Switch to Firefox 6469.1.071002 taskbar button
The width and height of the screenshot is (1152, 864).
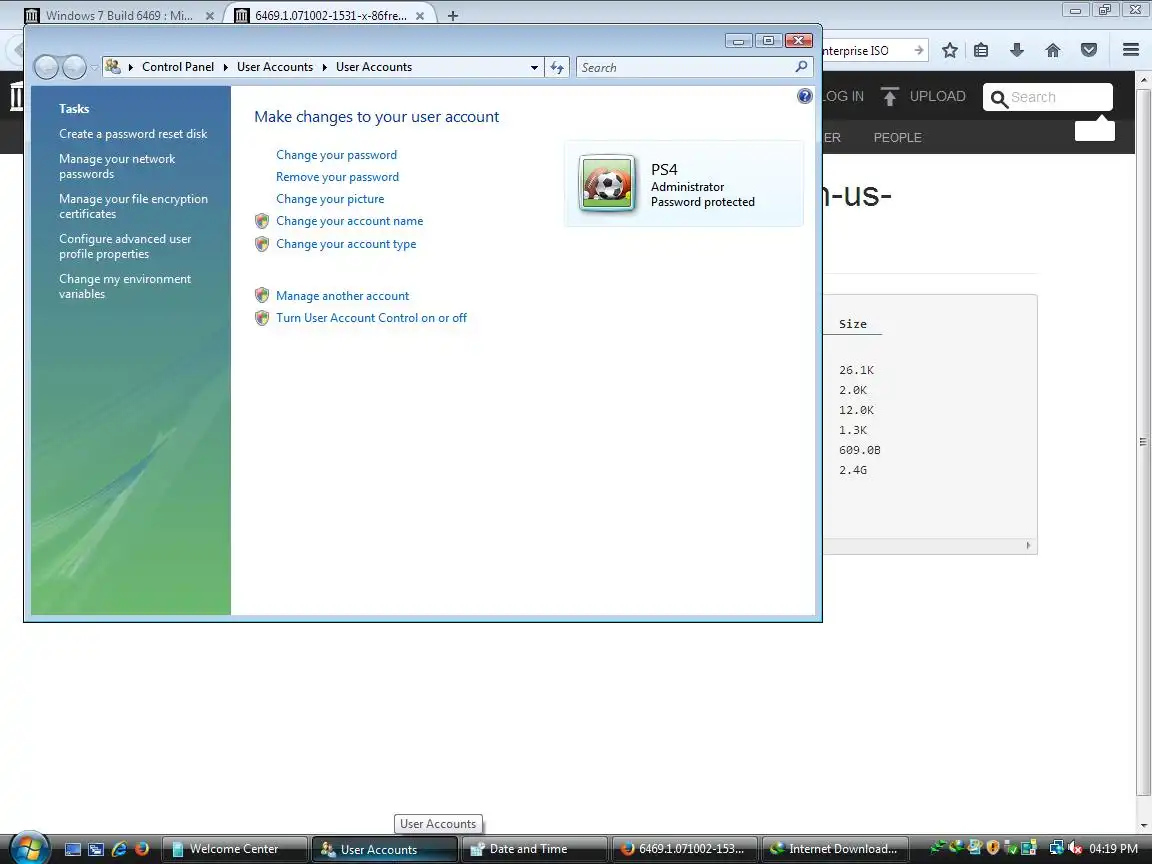684,849
